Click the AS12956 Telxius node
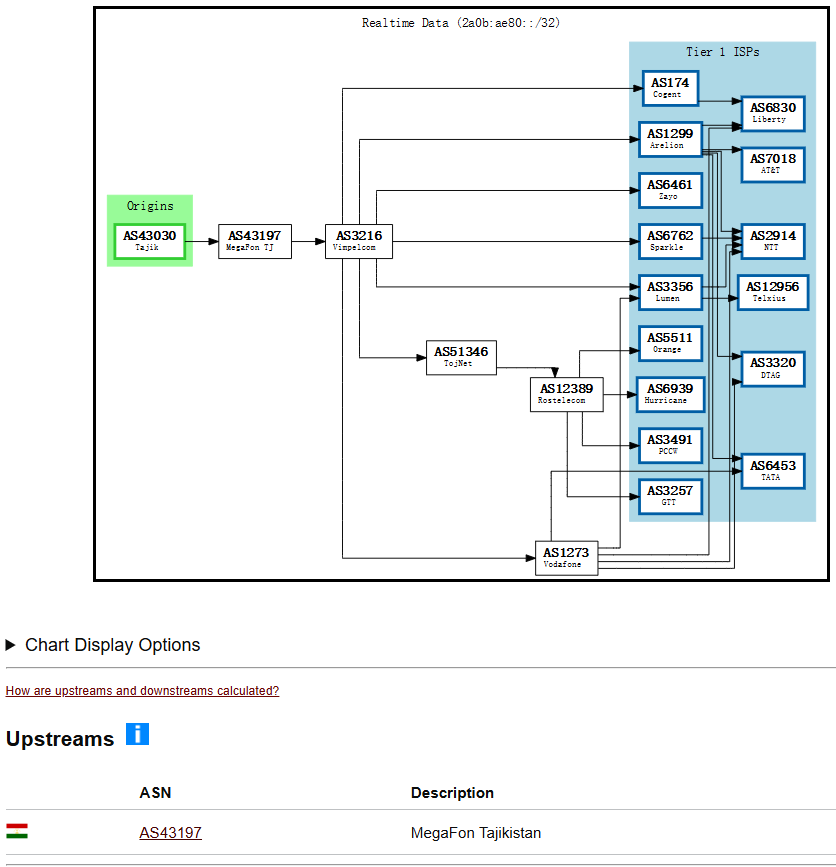Screen dimensions: 836x867 (x=773, y=292)
